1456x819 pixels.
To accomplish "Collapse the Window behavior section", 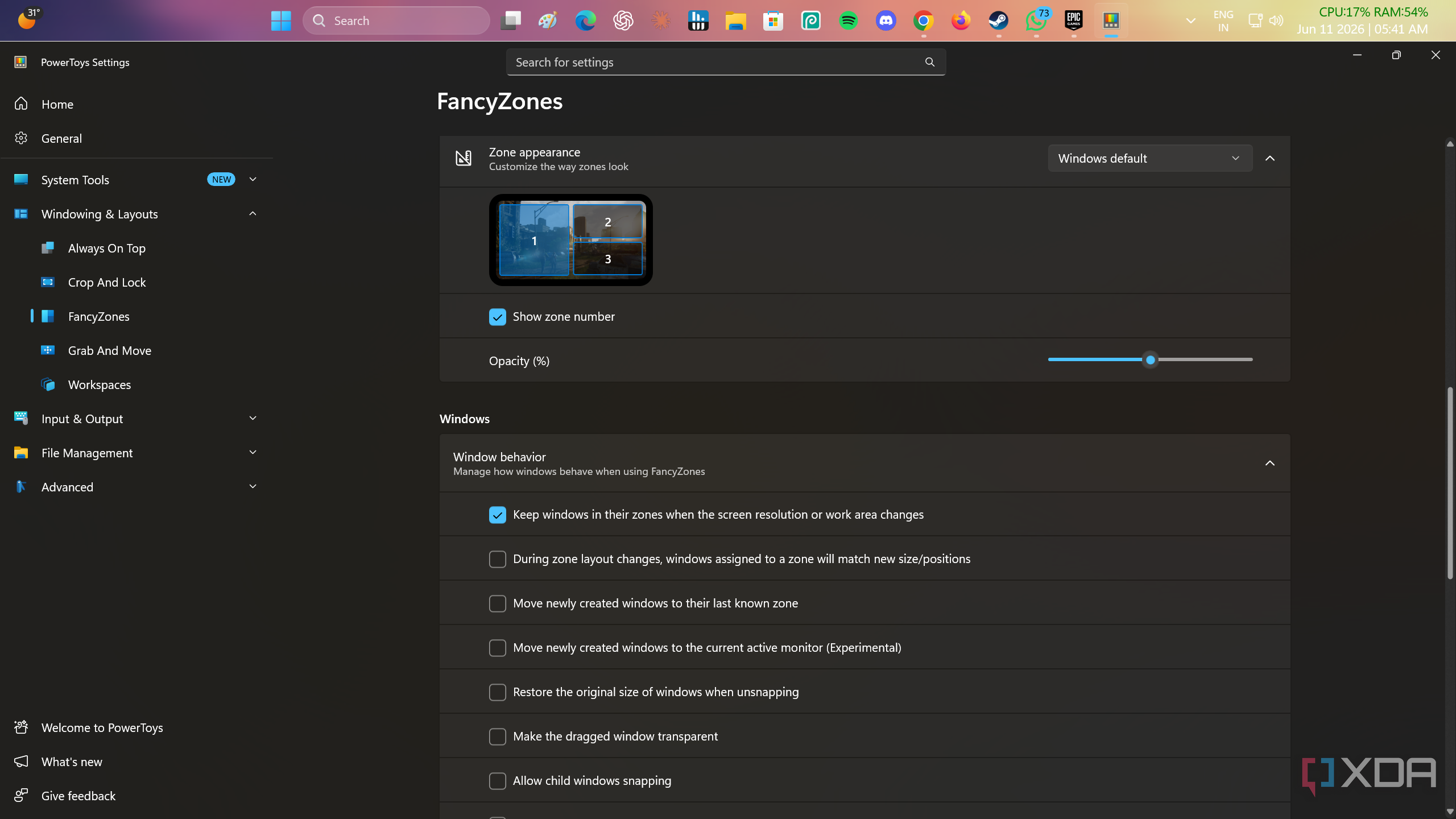I will coord(1270,463).
